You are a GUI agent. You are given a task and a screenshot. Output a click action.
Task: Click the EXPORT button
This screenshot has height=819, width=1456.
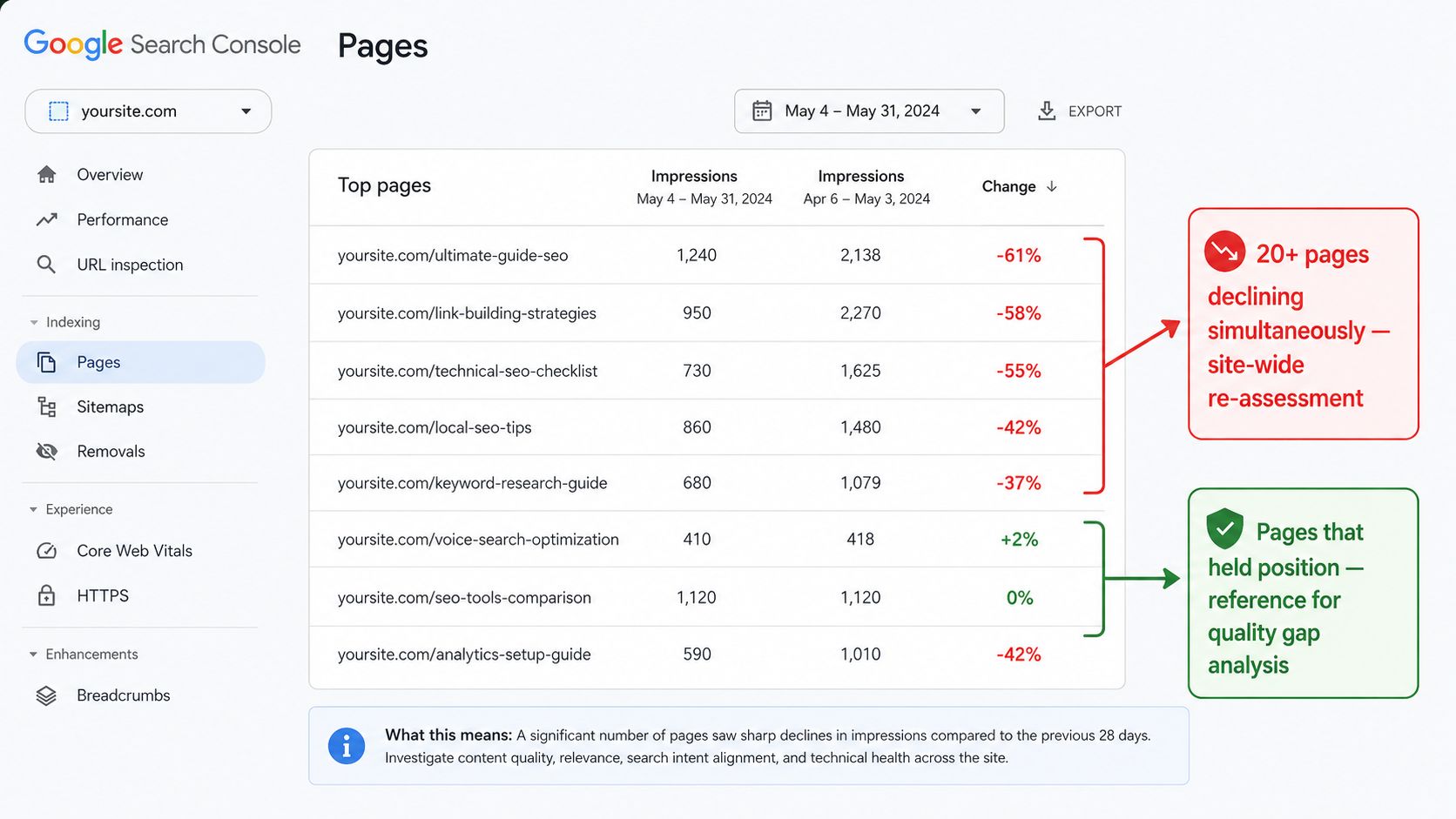(x=1080, y=111)
